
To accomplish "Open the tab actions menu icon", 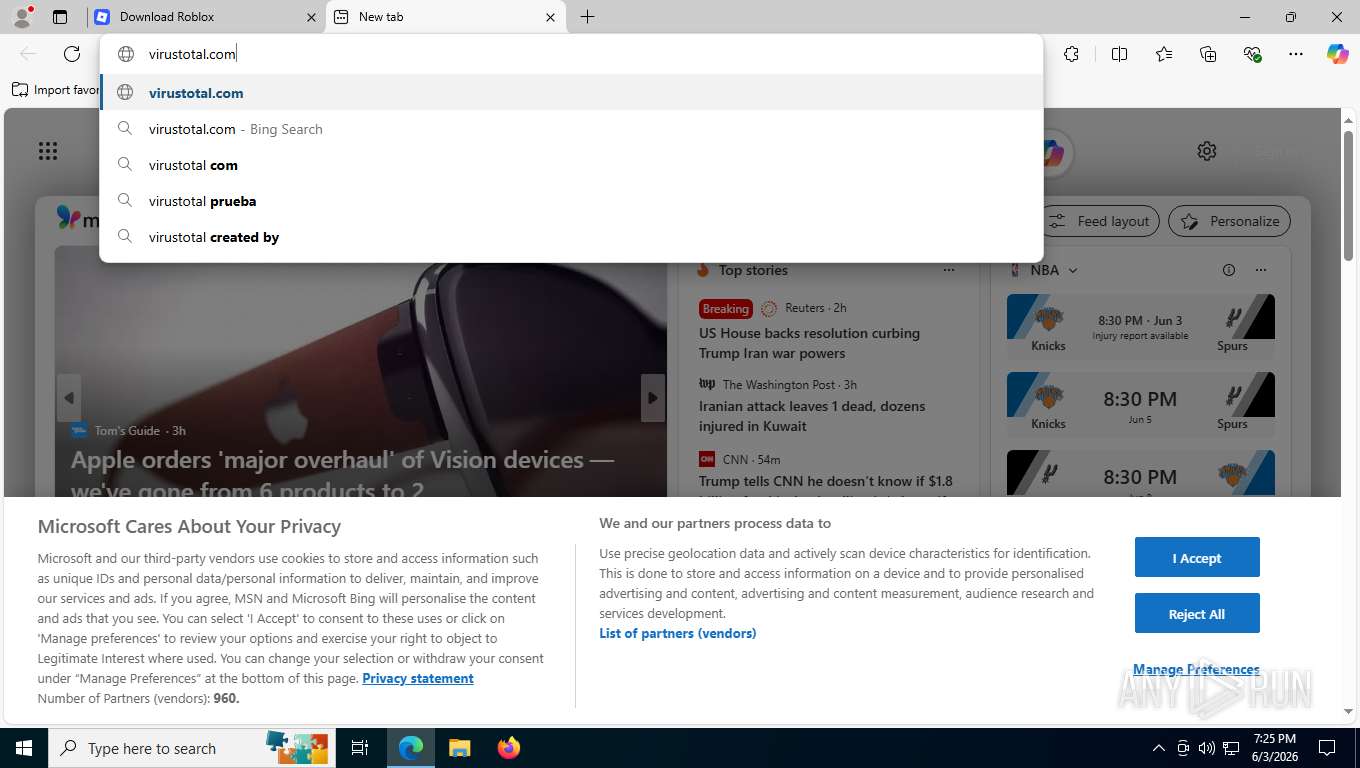I will click(60, 17).
